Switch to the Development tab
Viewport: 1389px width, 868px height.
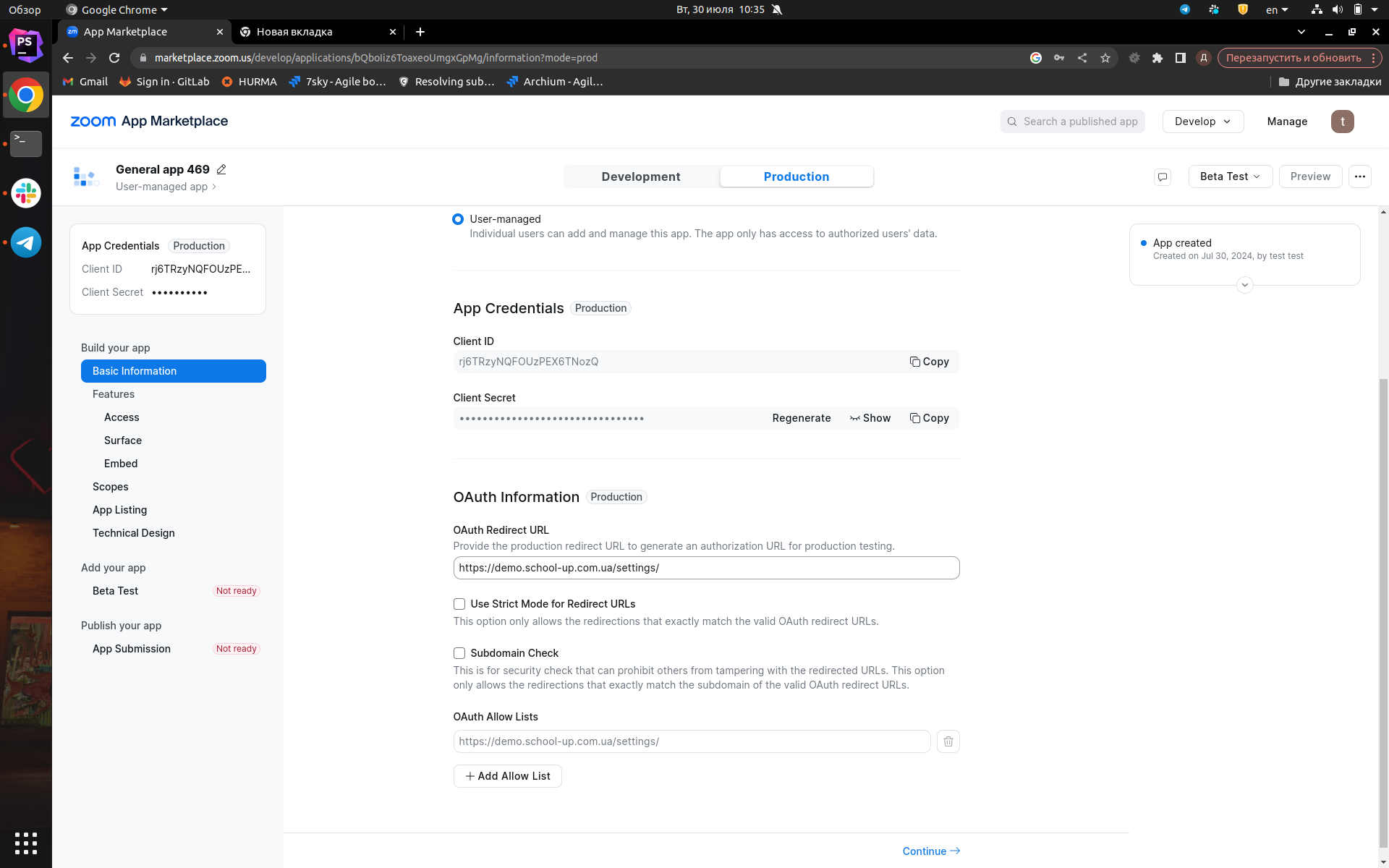tap(641, 176)
